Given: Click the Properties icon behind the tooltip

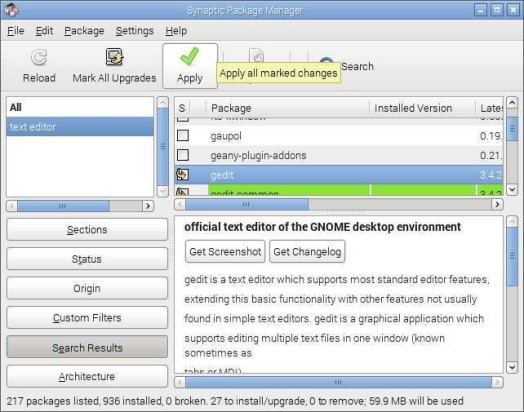Looking at the screenshot, I should pyautogui.click(x=257, y=55).
